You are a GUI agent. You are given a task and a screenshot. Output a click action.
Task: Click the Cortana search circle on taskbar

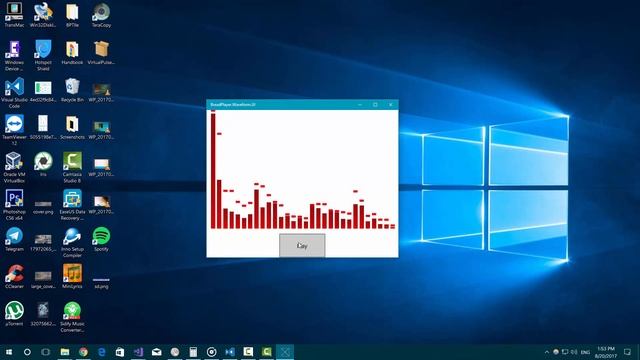tap(27, 352)
